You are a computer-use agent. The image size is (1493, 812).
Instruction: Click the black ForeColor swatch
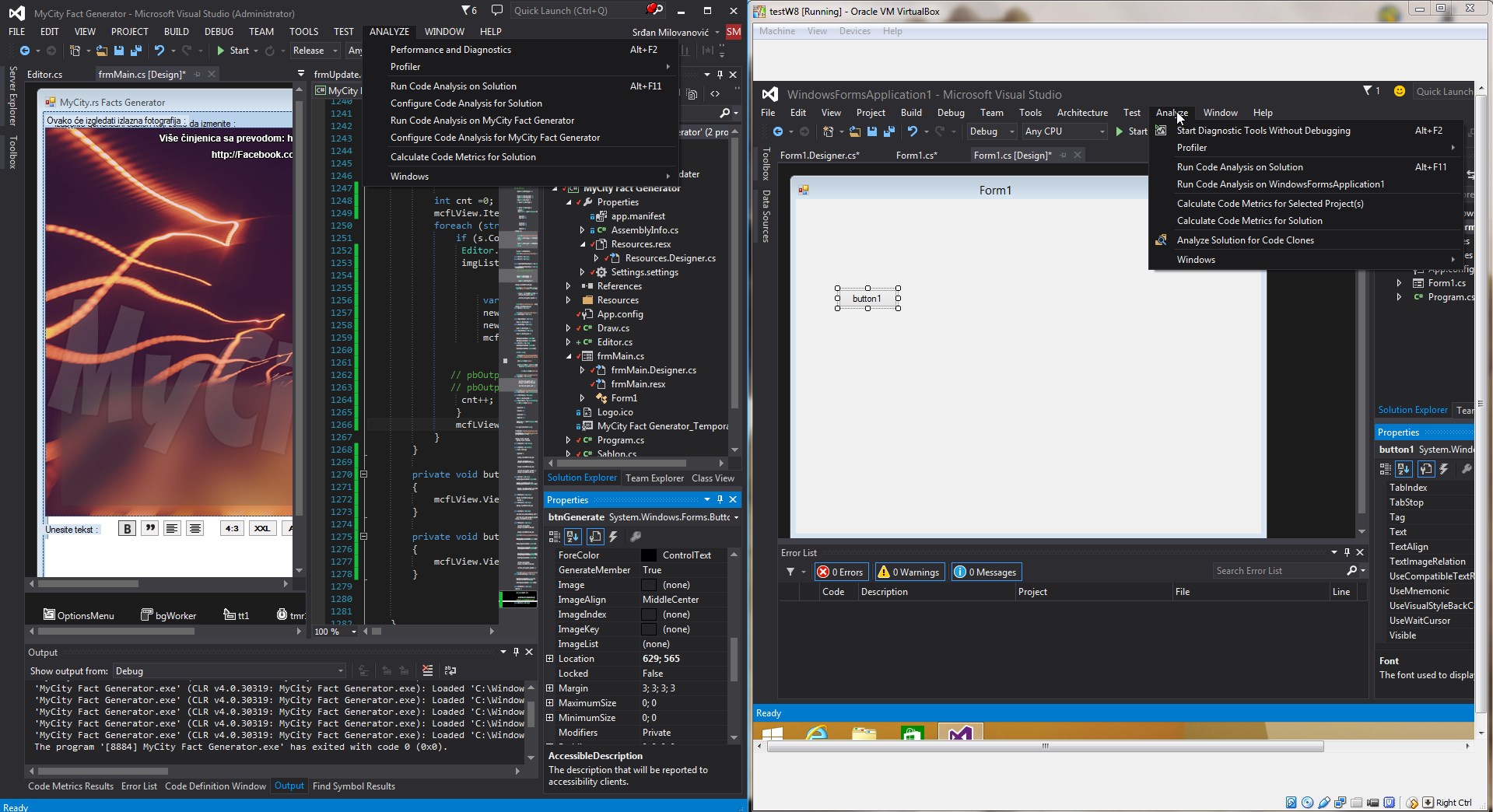tap(648, 555)
